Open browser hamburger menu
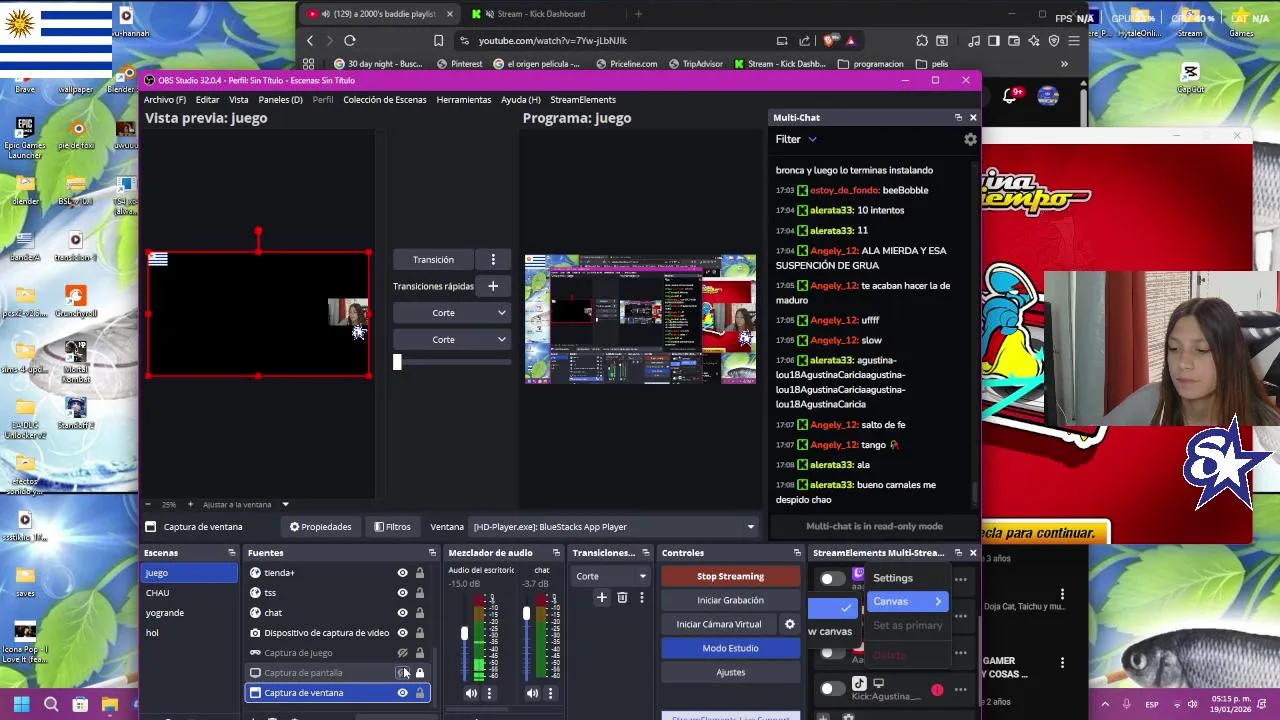1280x720 pixels. coord(1073,40)
